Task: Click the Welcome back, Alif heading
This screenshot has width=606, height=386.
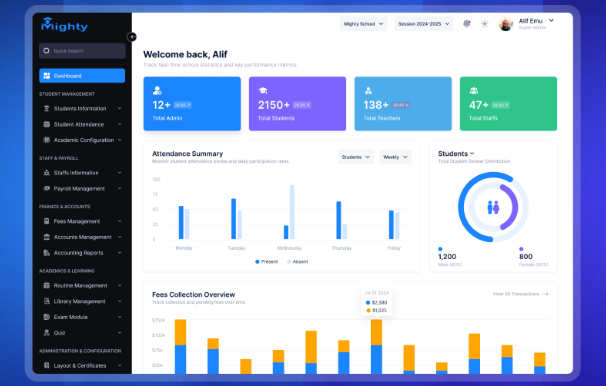Action: pyautogui.click(x=185, y=54)
